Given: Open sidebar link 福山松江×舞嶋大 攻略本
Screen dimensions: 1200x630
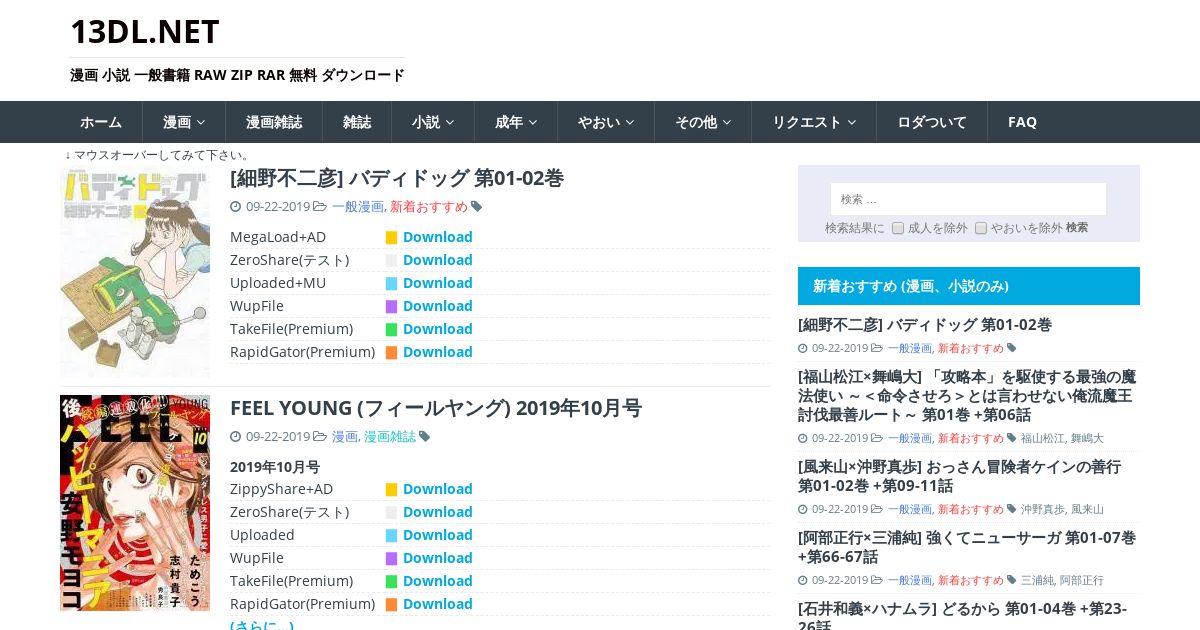Looking at the screenshot, I should (x=967, y=396).
